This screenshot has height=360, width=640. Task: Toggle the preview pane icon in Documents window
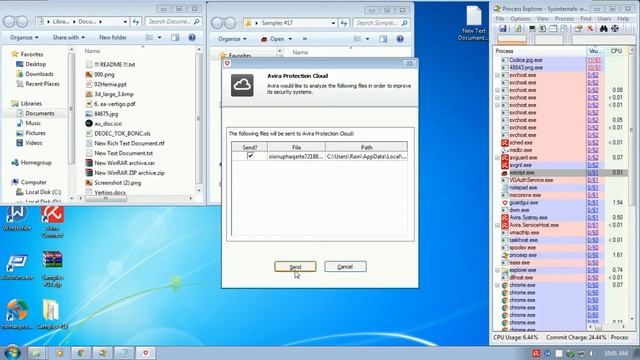pos(176,38)
